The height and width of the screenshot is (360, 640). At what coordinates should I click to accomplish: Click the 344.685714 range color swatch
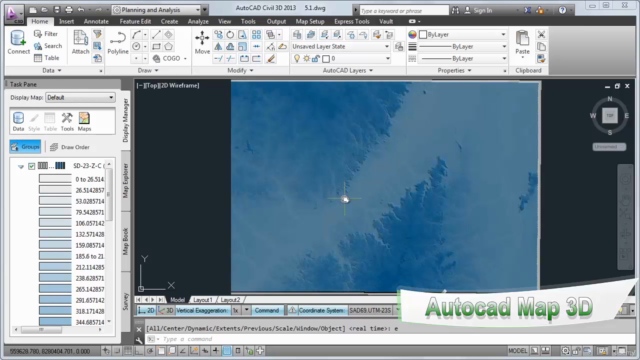tap(55, 322)
